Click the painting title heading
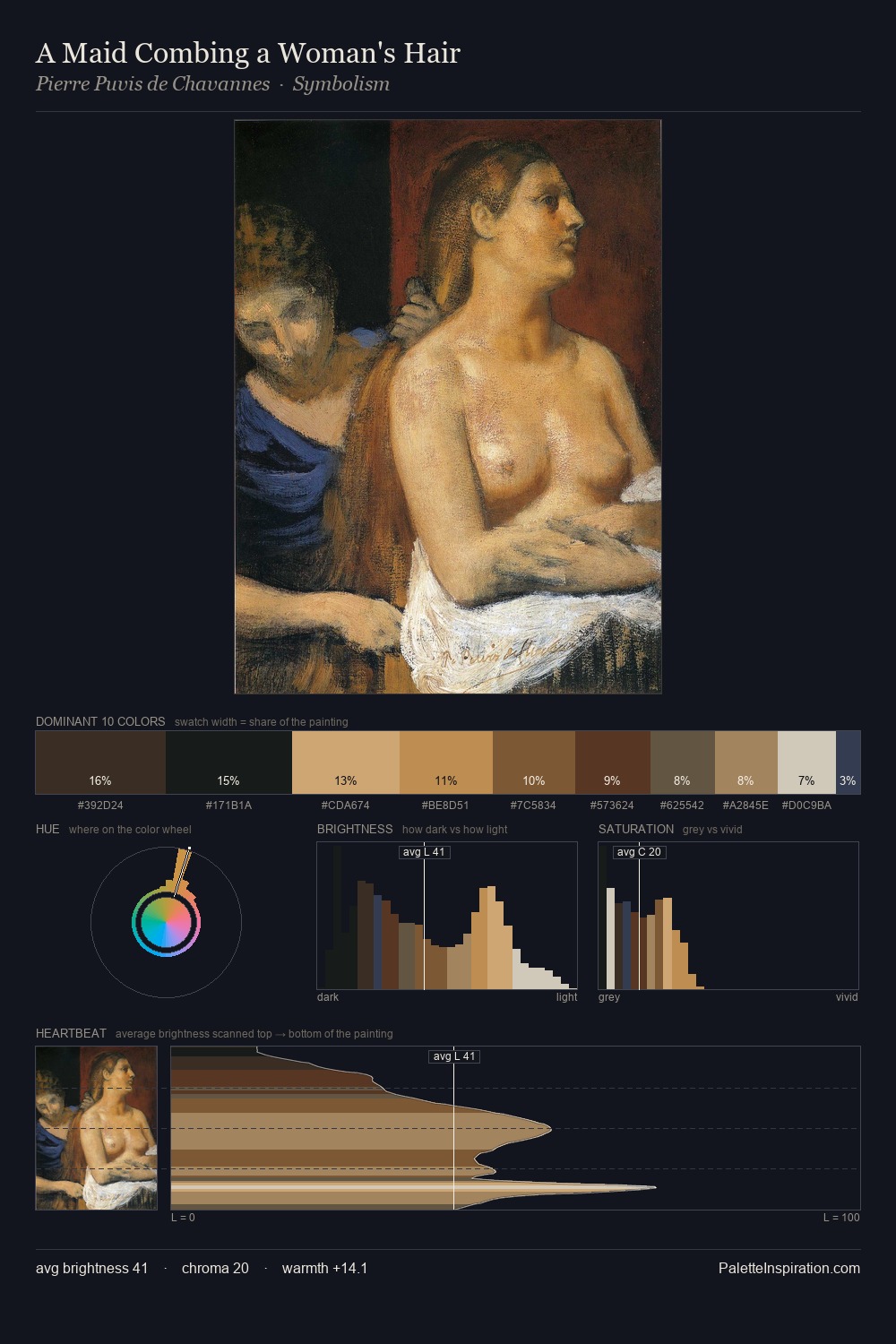The width and height of the screenshot is (896, 1344). tap(248, 53)
